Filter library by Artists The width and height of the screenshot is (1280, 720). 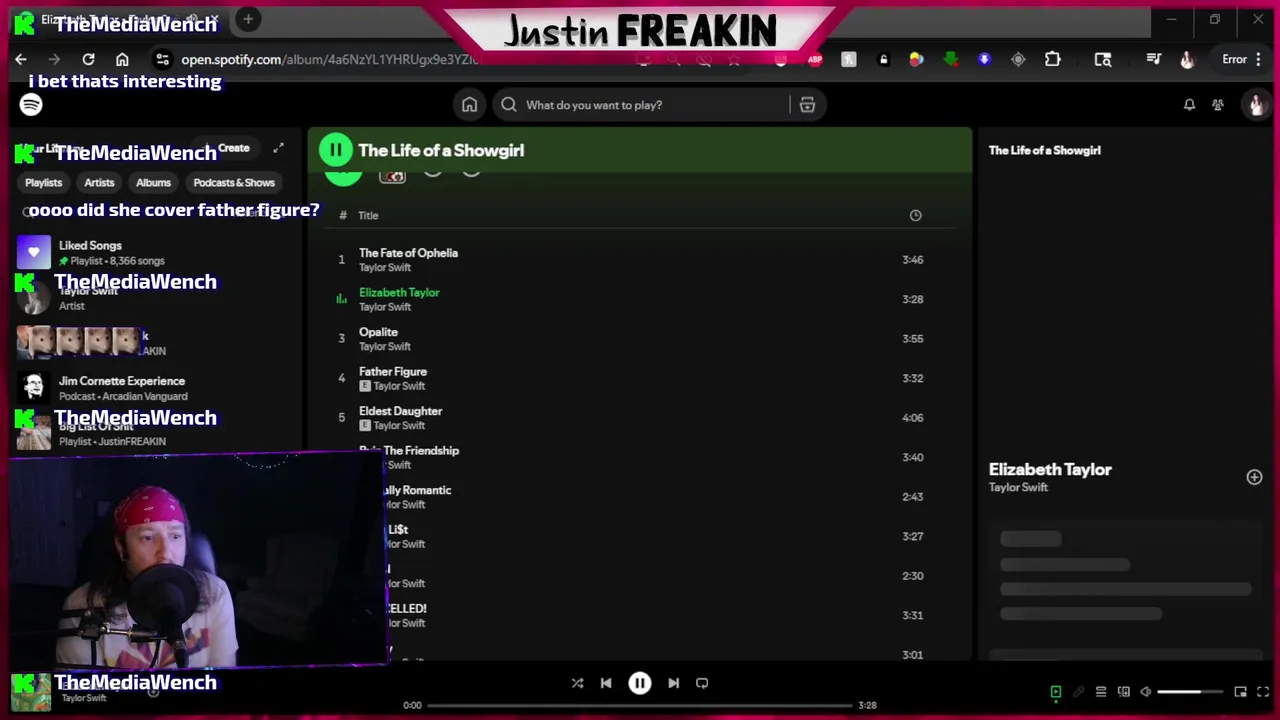pyautogui.click(x=99, y=182)
